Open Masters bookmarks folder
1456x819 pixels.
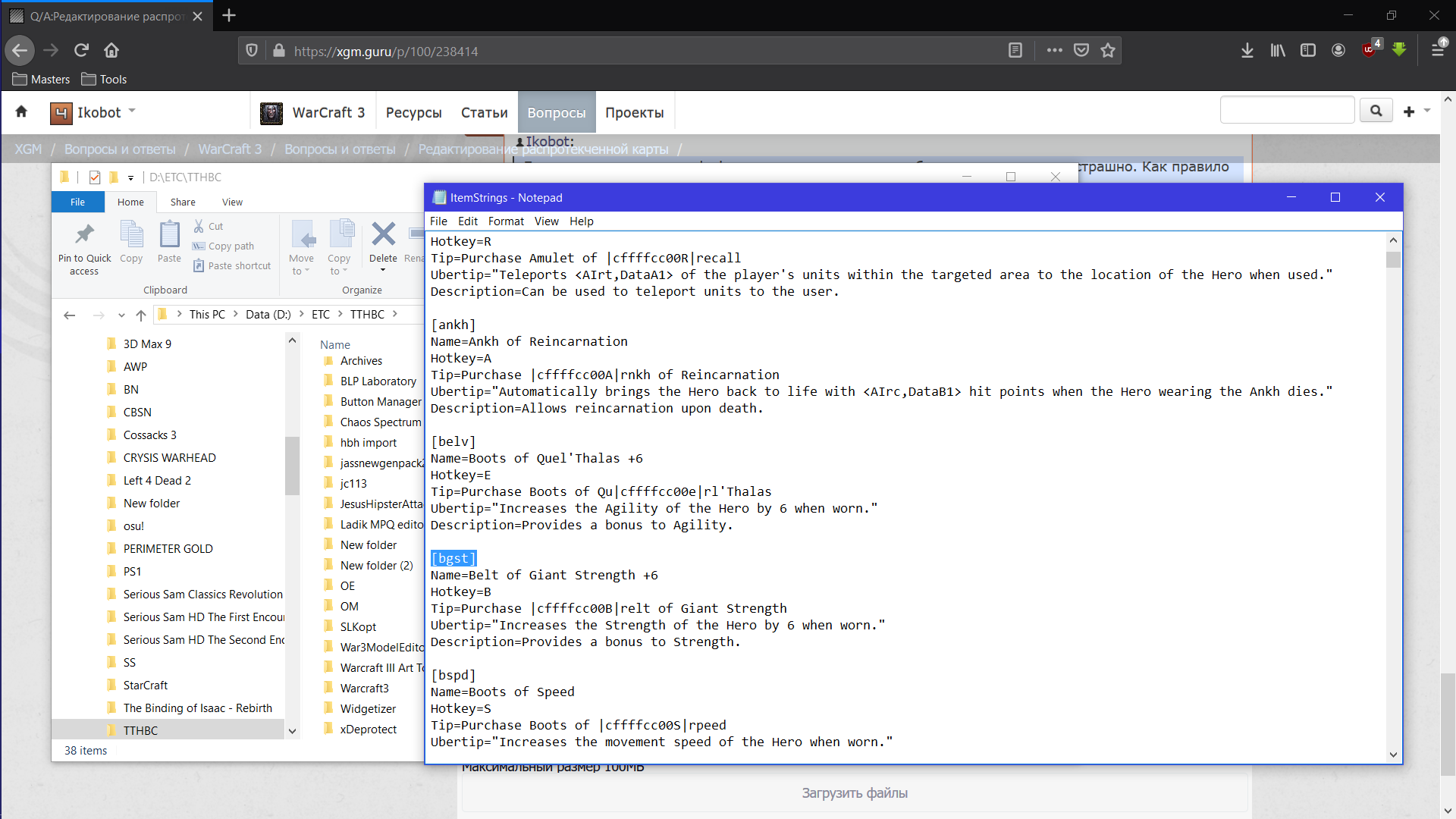pyautogui.click(x=42, y=79)
